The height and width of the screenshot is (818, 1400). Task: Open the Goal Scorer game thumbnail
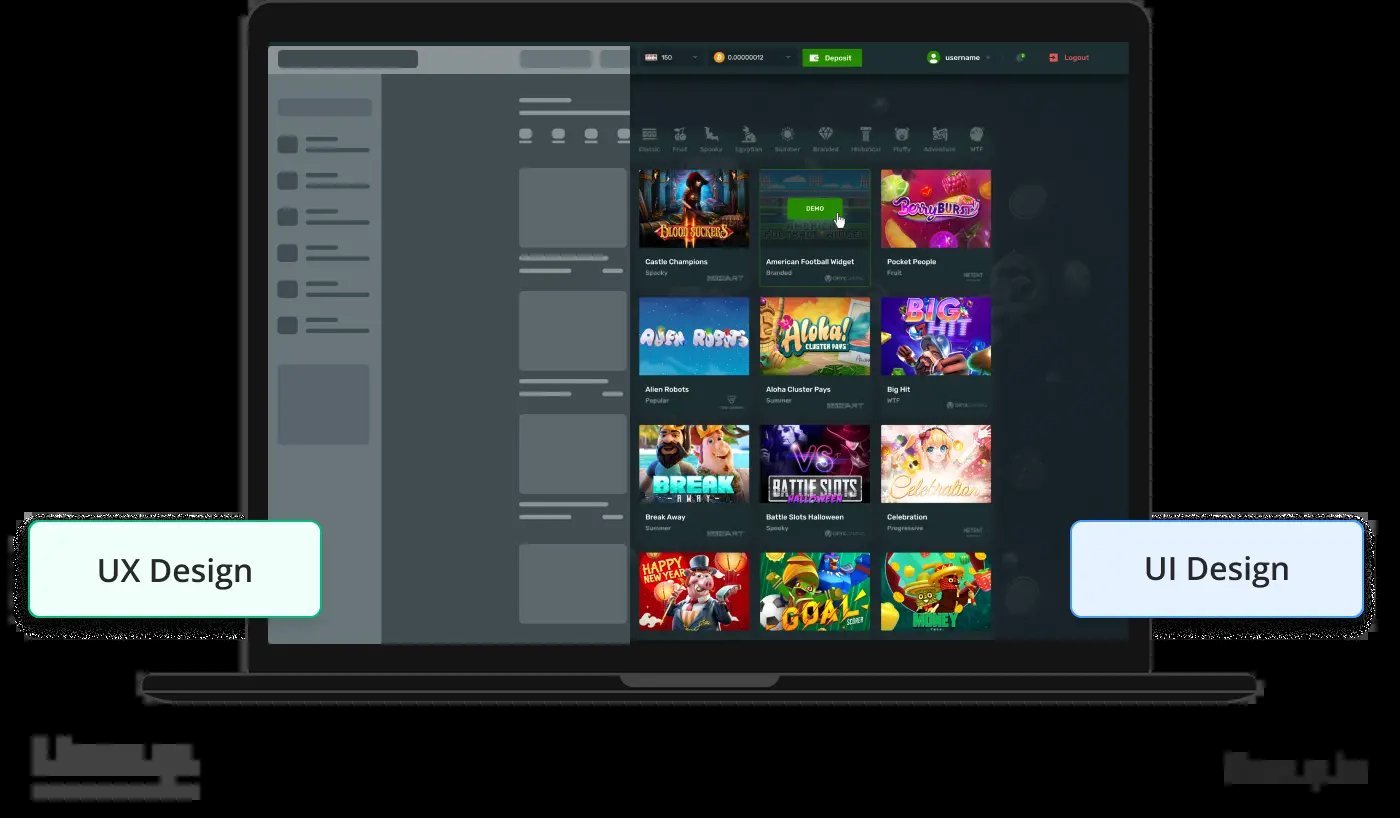tap(815, 591)
